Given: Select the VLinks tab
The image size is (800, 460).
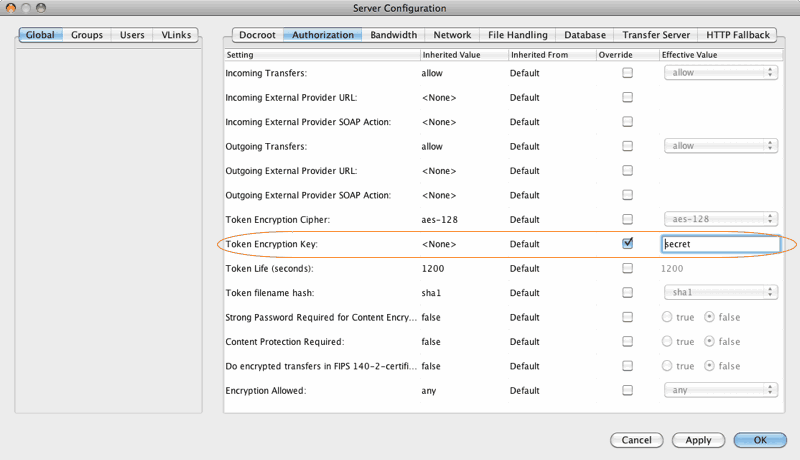Looking at the screenshot, I should point(176,35).
